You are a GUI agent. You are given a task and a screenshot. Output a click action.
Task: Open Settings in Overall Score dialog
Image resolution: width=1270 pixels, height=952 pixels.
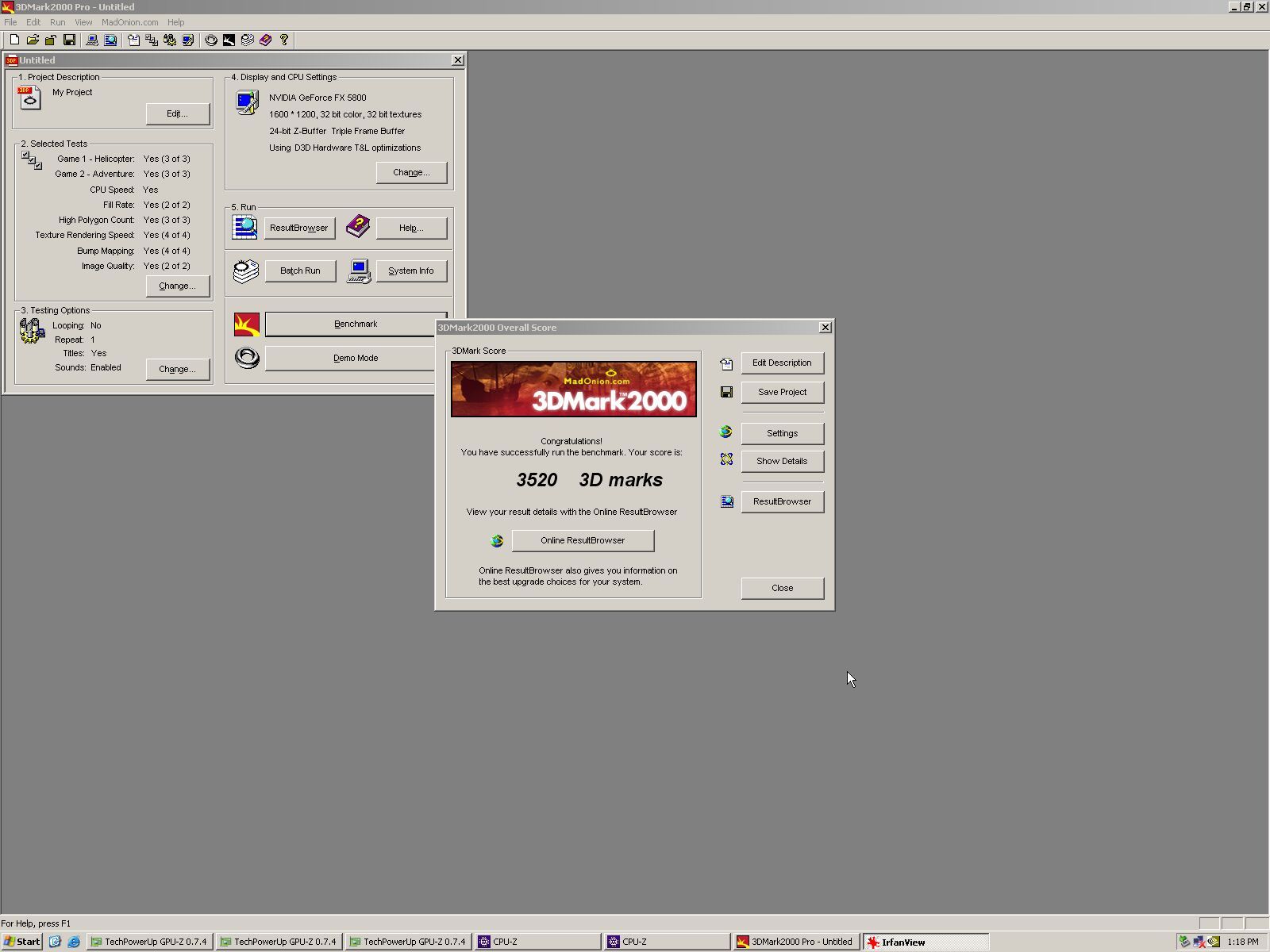coord(783,433)
